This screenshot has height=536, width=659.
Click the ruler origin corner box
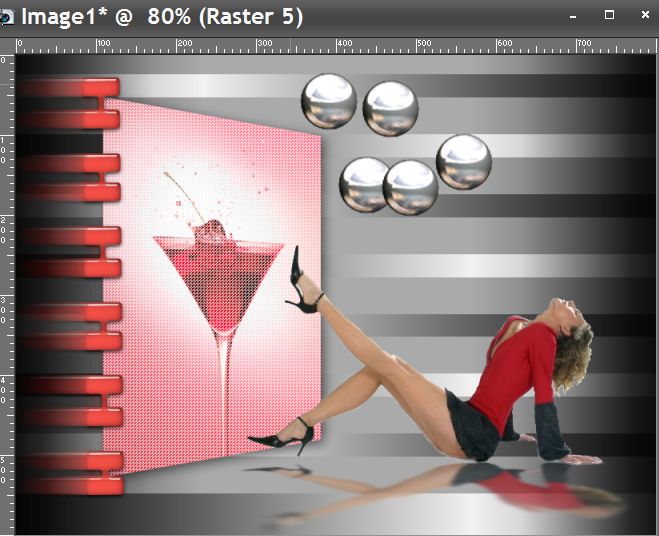click(x=7, y=45)
